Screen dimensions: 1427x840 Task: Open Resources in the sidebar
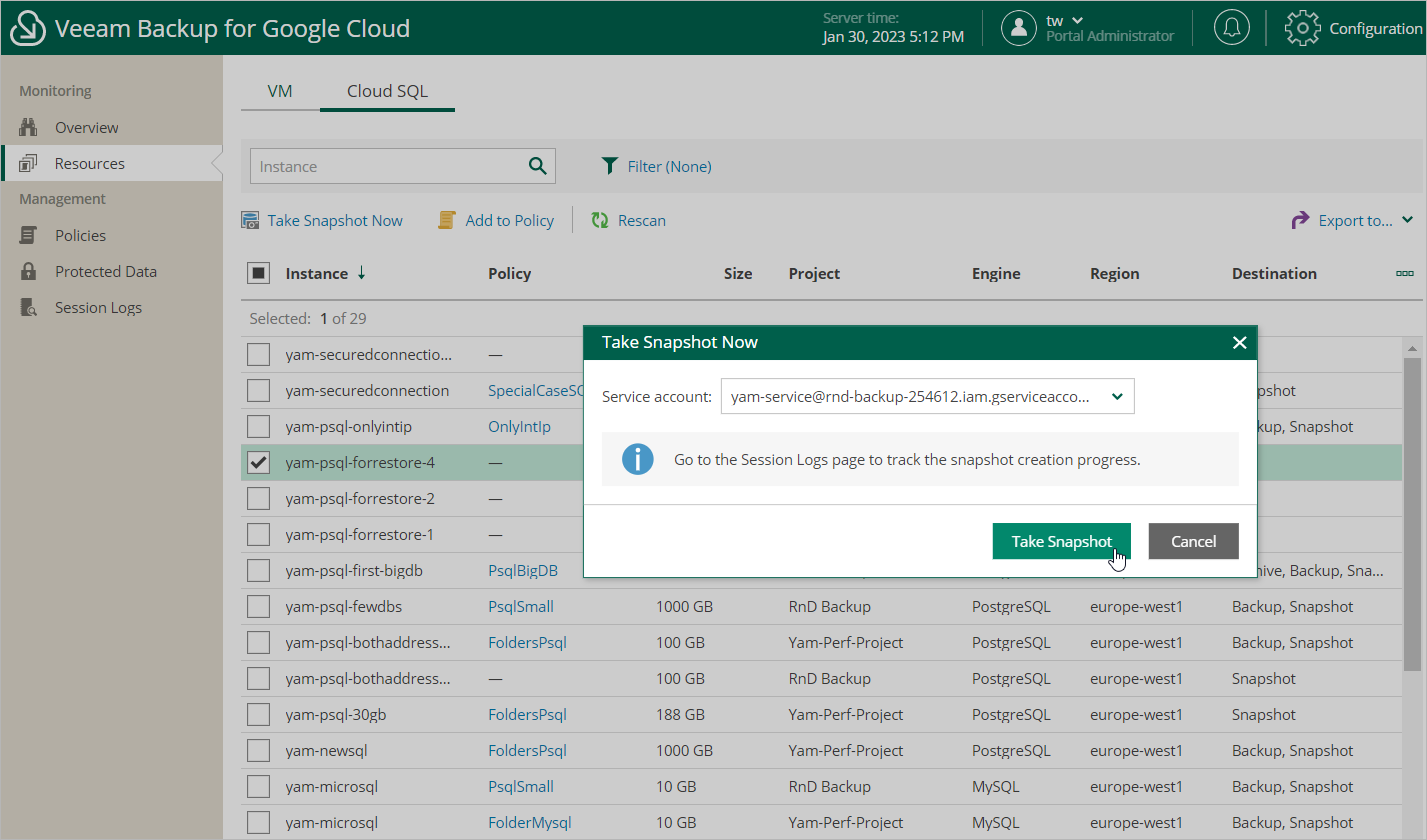[90, 164]
